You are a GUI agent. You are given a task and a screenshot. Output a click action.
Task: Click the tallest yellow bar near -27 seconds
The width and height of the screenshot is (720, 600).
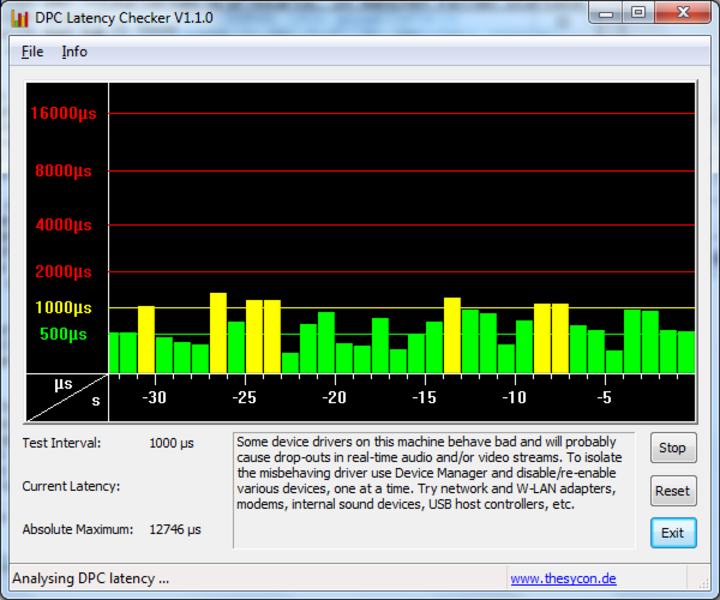coord(218,333)
